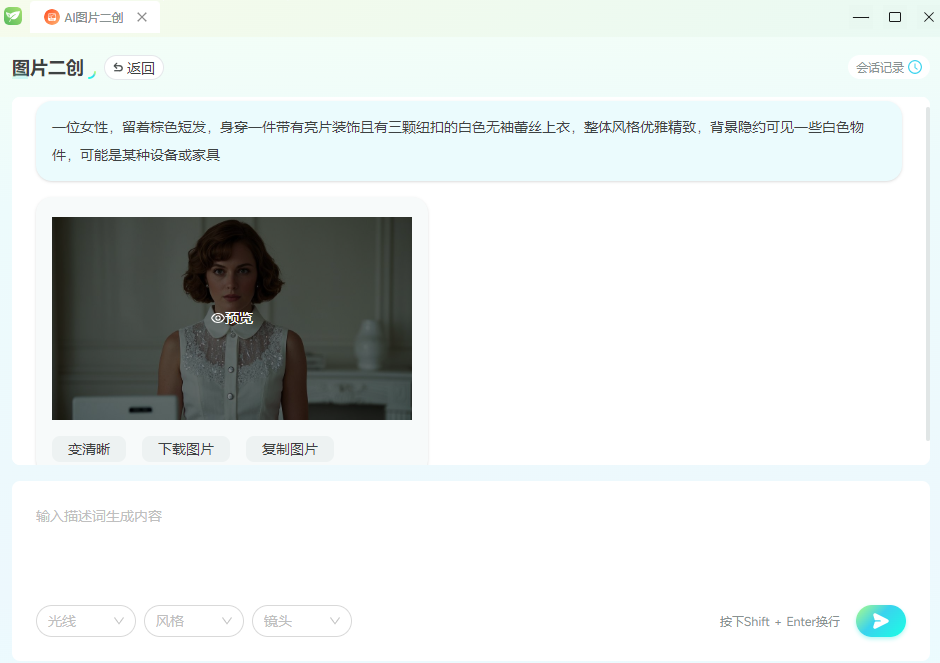
Task: Maximize the application window
Action: point(894,17)
